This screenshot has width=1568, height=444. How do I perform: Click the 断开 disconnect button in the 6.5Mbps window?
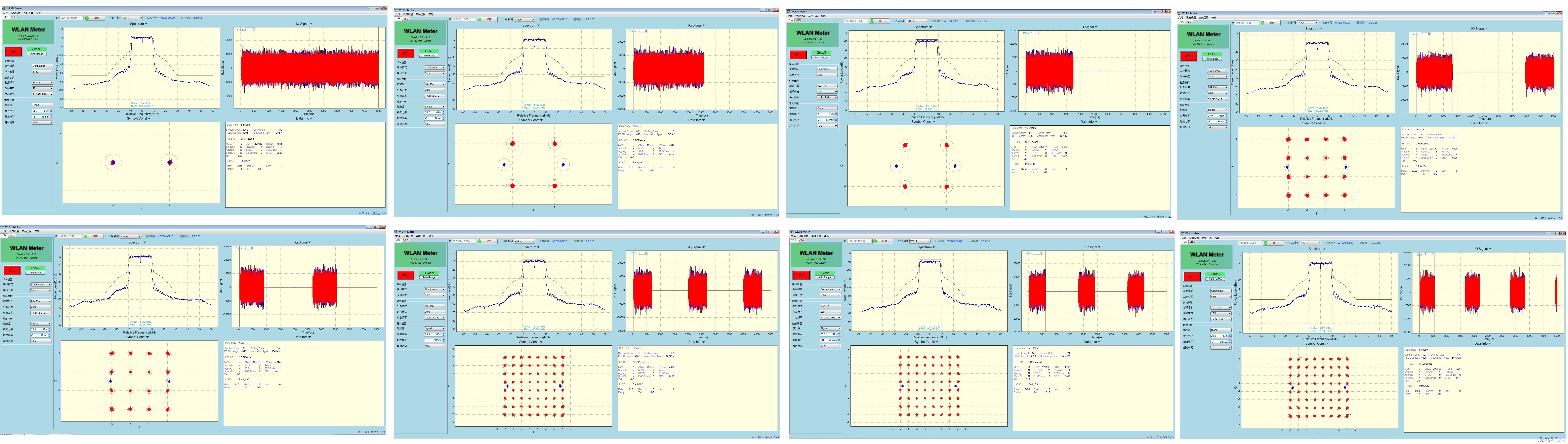tap(97, 18)
